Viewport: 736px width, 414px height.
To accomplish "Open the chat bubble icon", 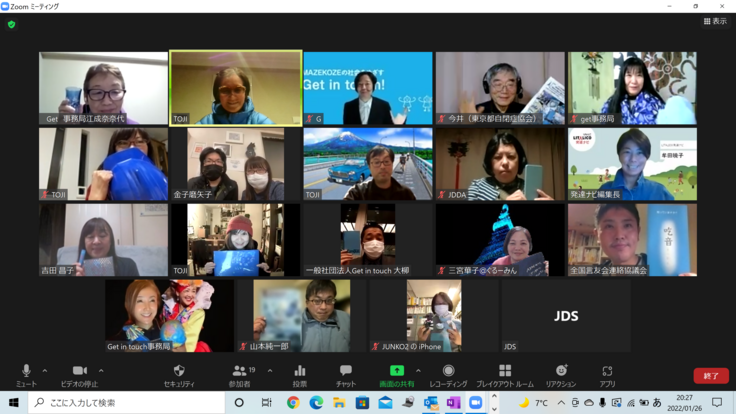I will (x=345, y=371).
